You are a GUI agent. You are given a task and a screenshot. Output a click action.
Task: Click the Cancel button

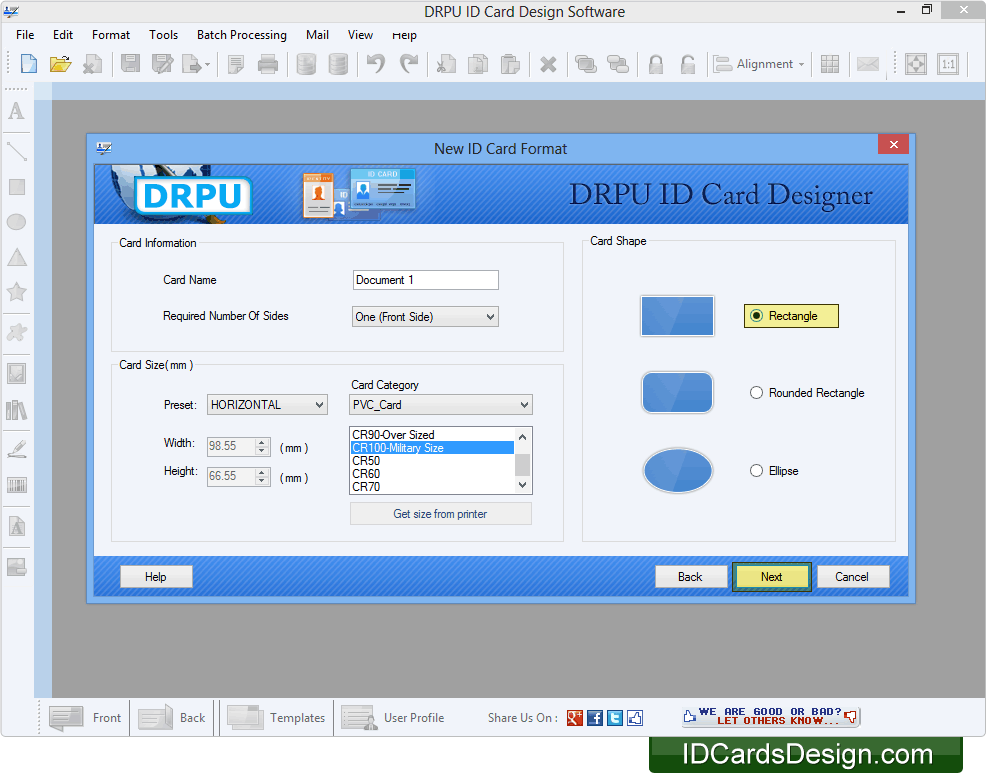click(852, 577)
